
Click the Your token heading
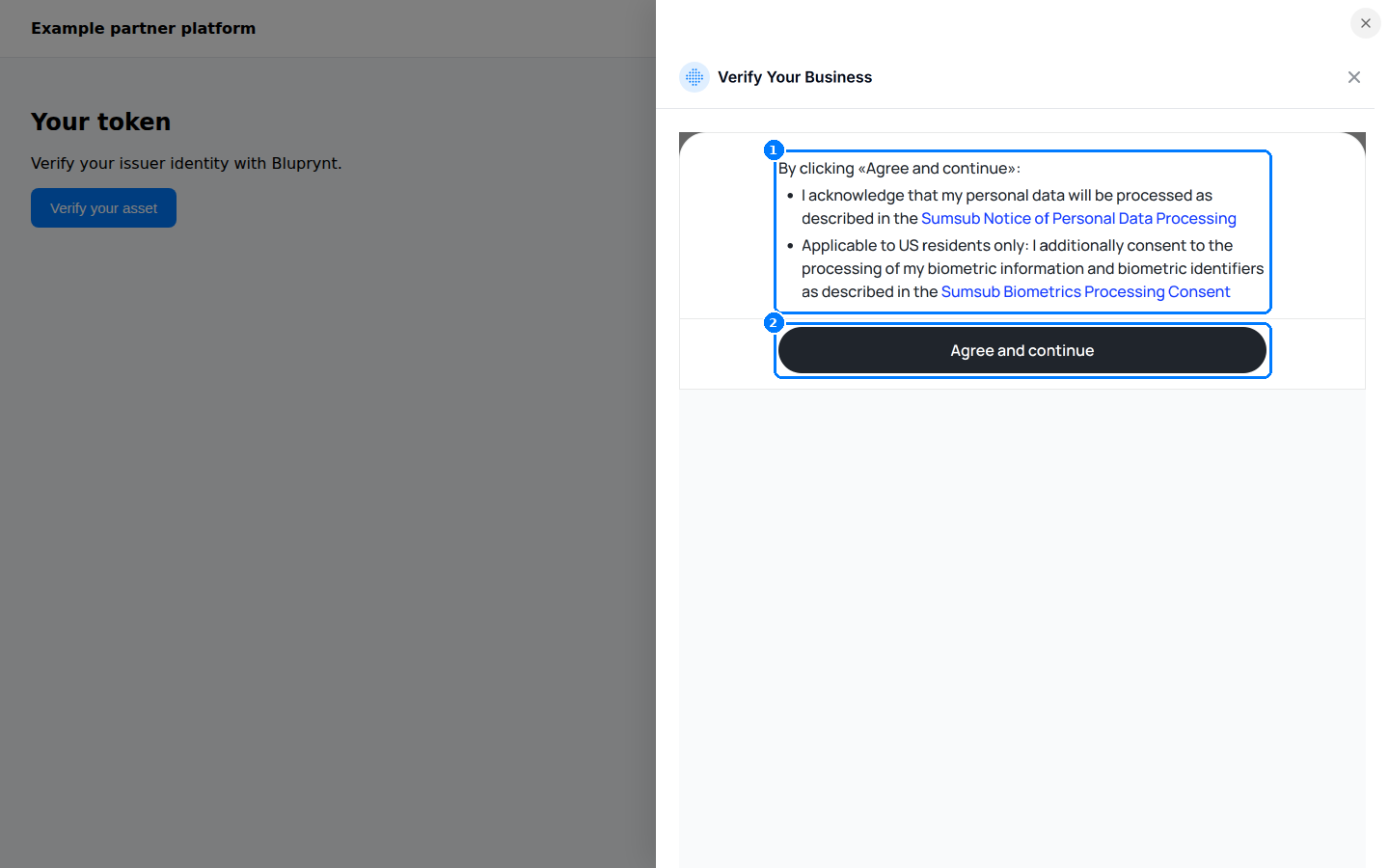(100, 122)
